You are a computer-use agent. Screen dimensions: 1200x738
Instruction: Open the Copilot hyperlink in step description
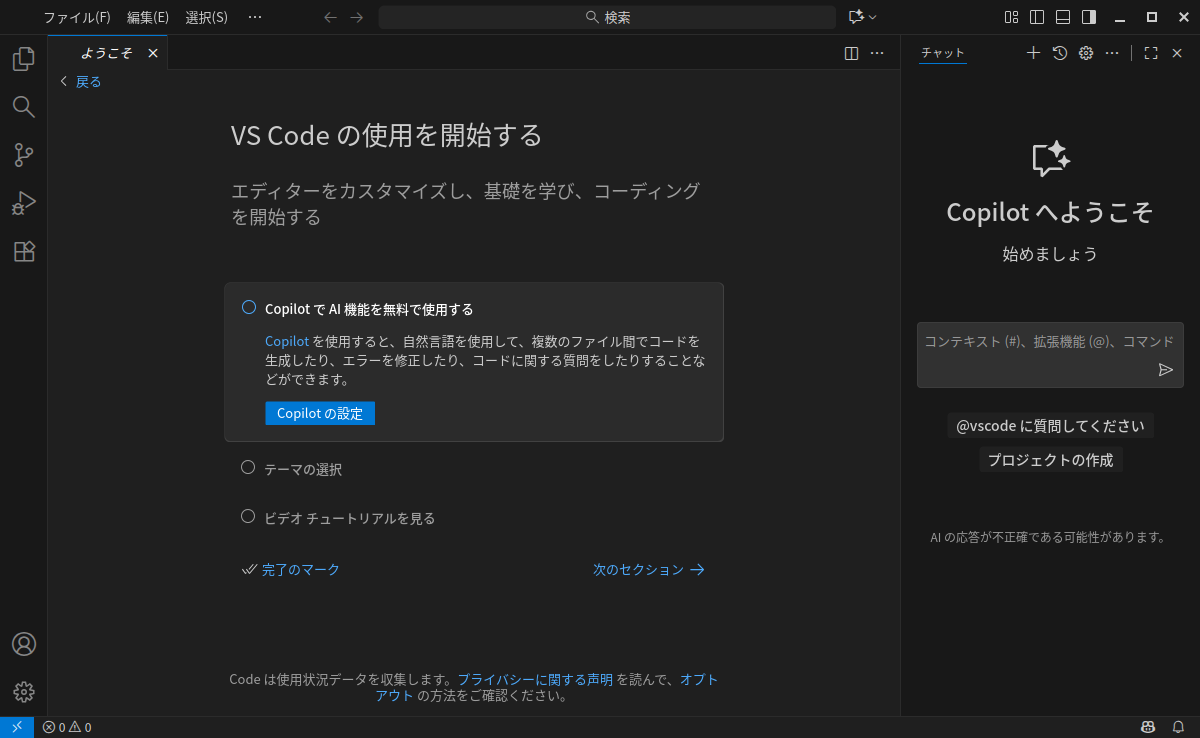(x=287, y=341)
